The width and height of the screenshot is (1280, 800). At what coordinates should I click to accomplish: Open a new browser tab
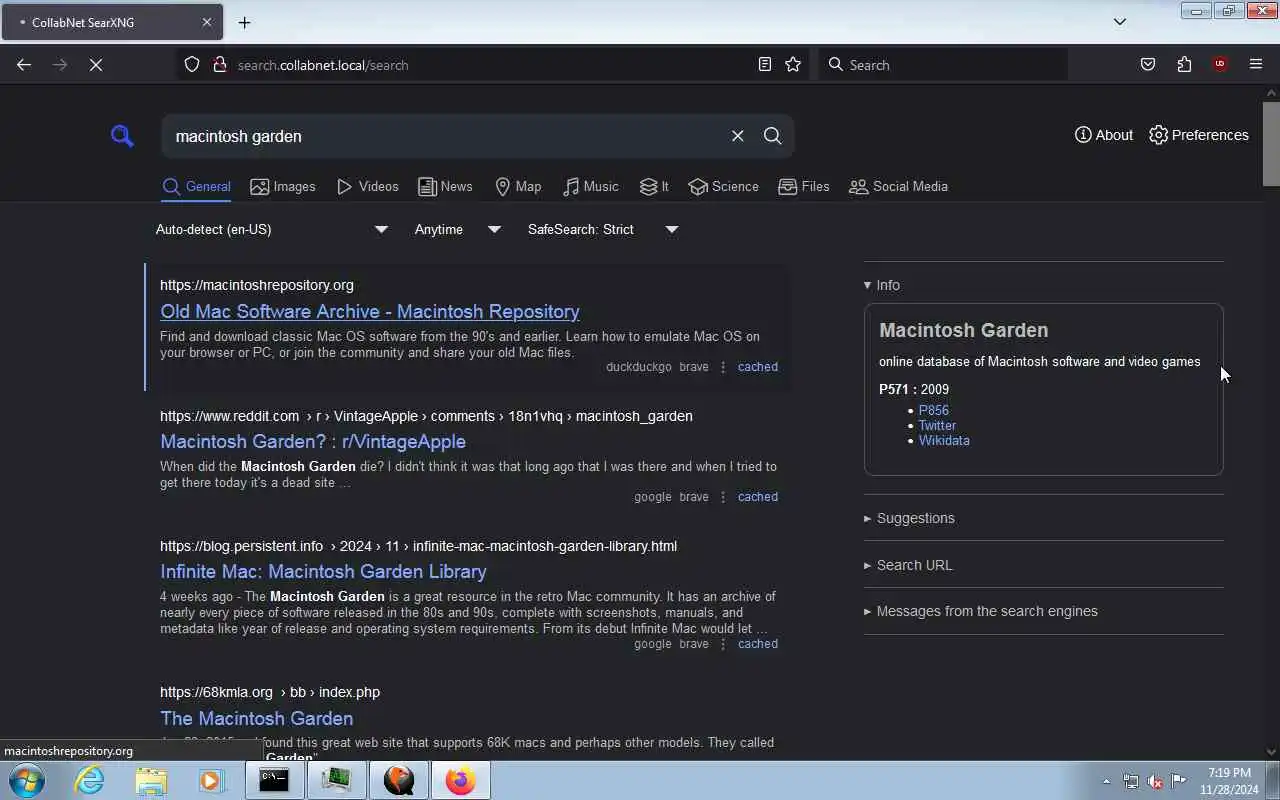pyautogui.click(x=244, y=22)
